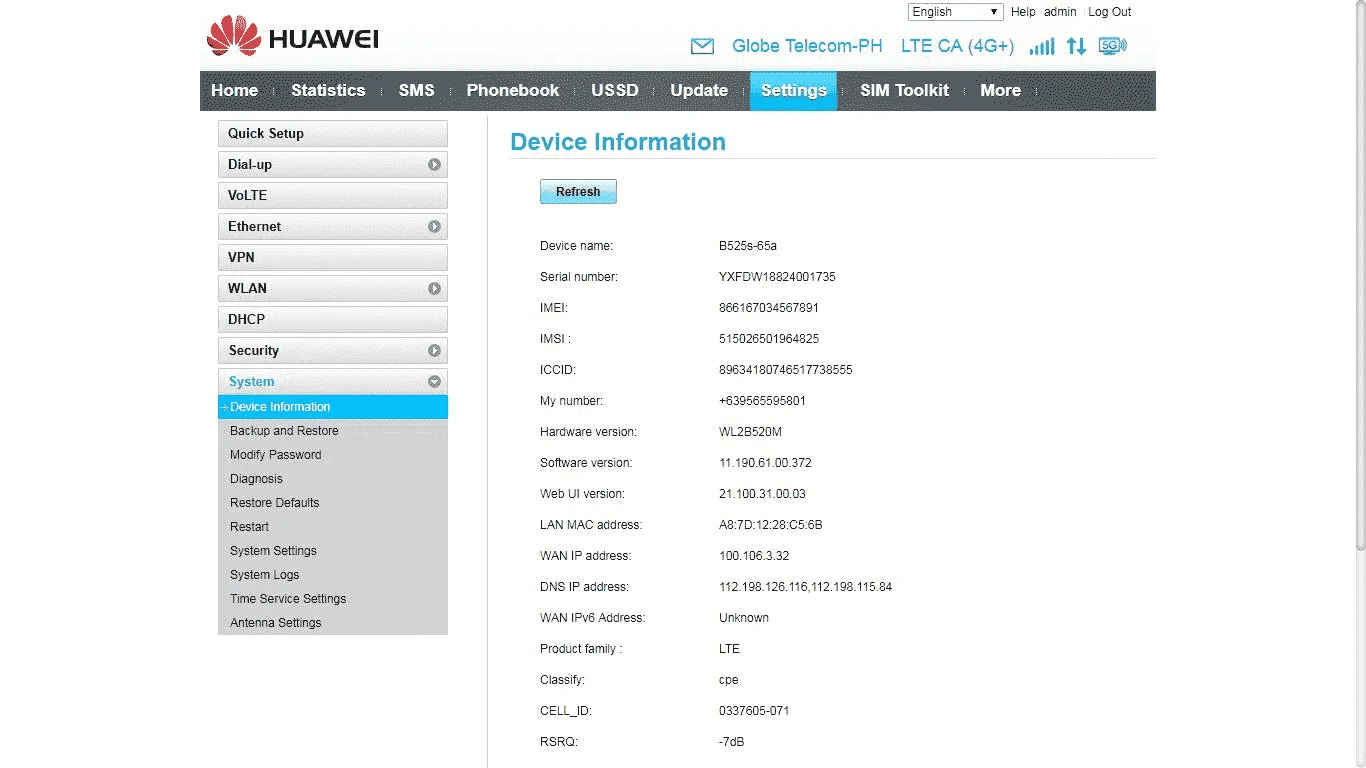Viewport: 1366px width, 768px height.
Task: Click the Log Out link
Action: click(x=1110, y=12)
